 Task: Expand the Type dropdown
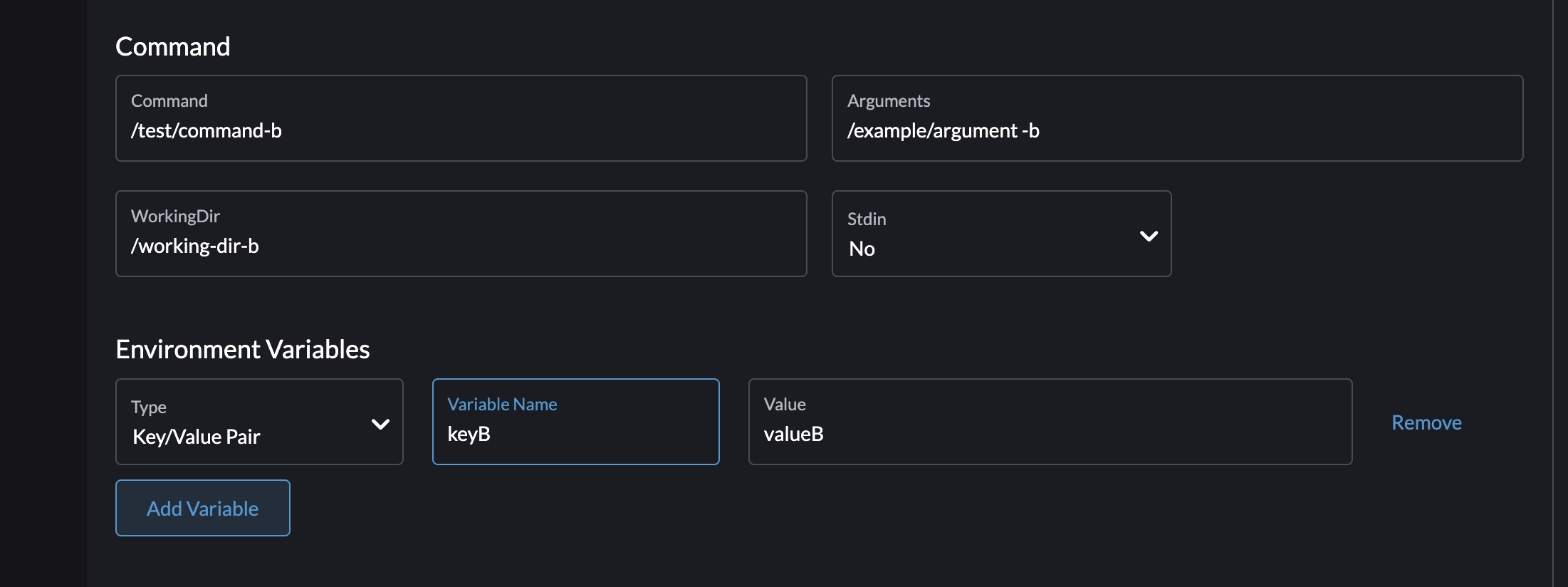click(258, 422)
